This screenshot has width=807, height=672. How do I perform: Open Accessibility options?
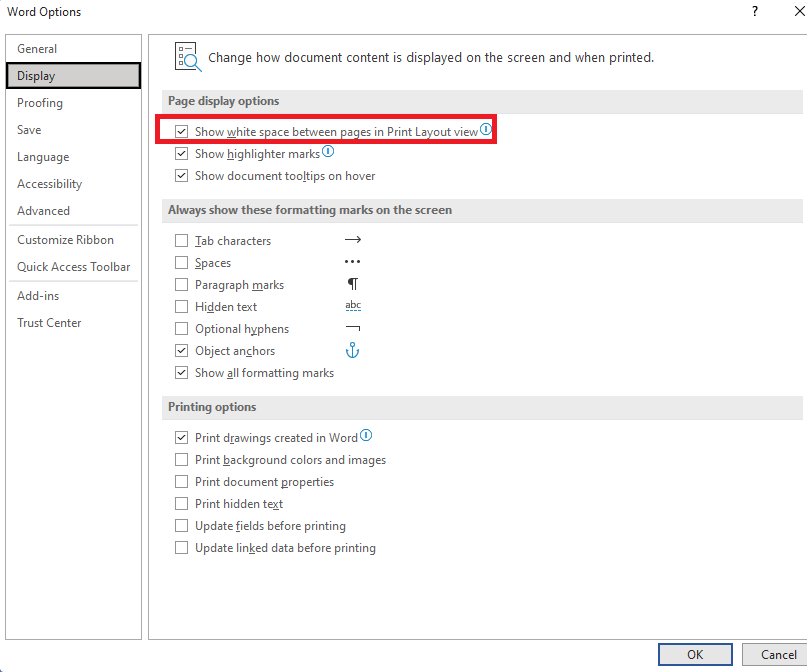click(74, 184)
